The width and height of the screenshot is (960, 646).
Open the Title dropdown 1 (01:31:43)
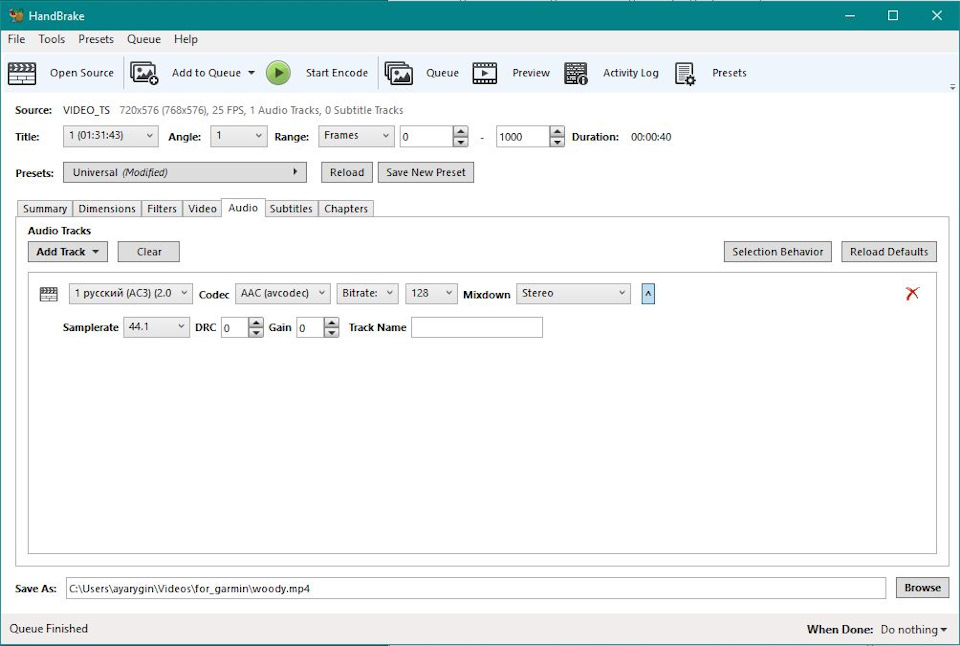click(111, 136)
